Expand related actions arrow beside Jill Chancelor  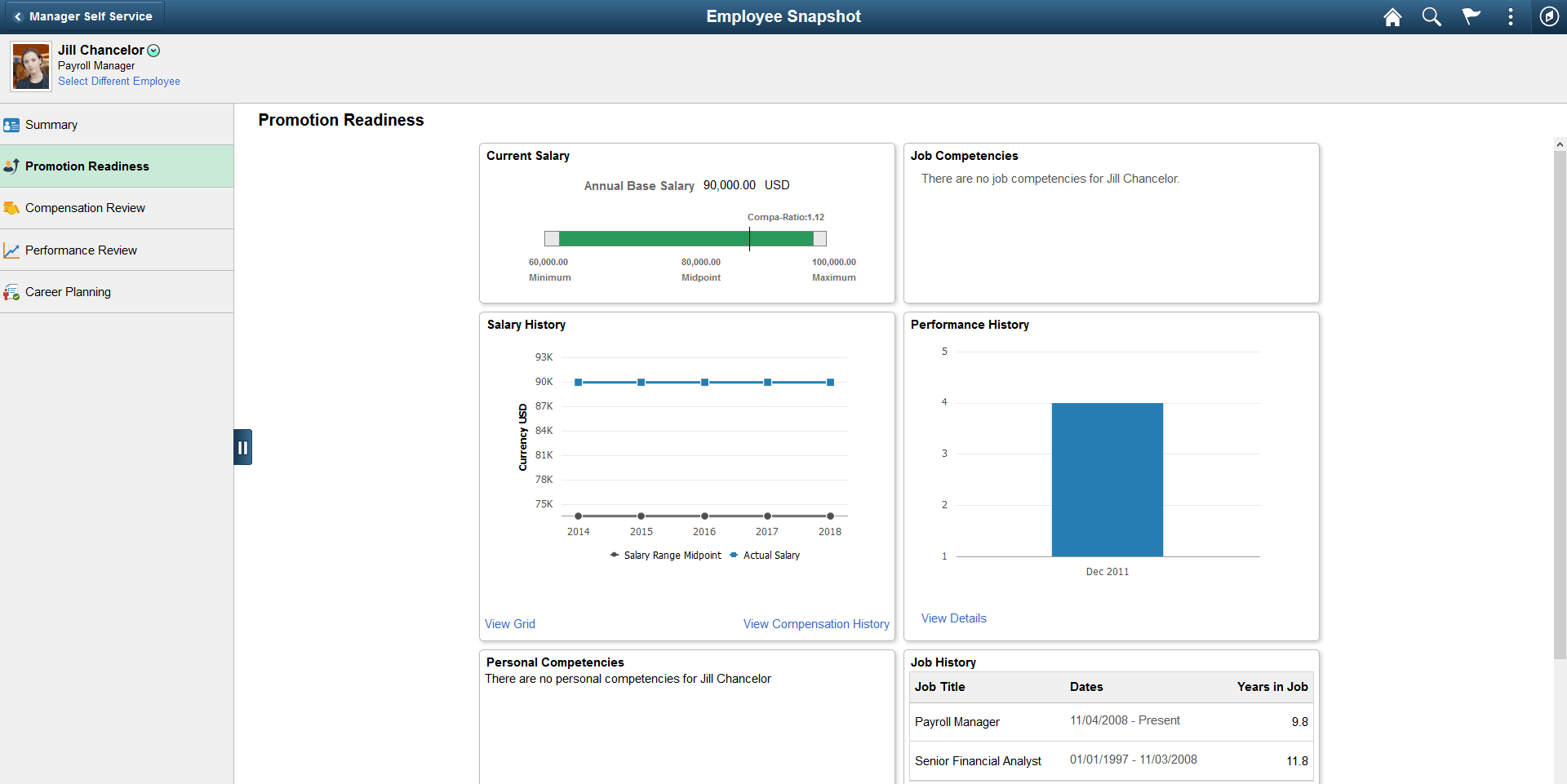pyautogui.click(x=153, y=51)
